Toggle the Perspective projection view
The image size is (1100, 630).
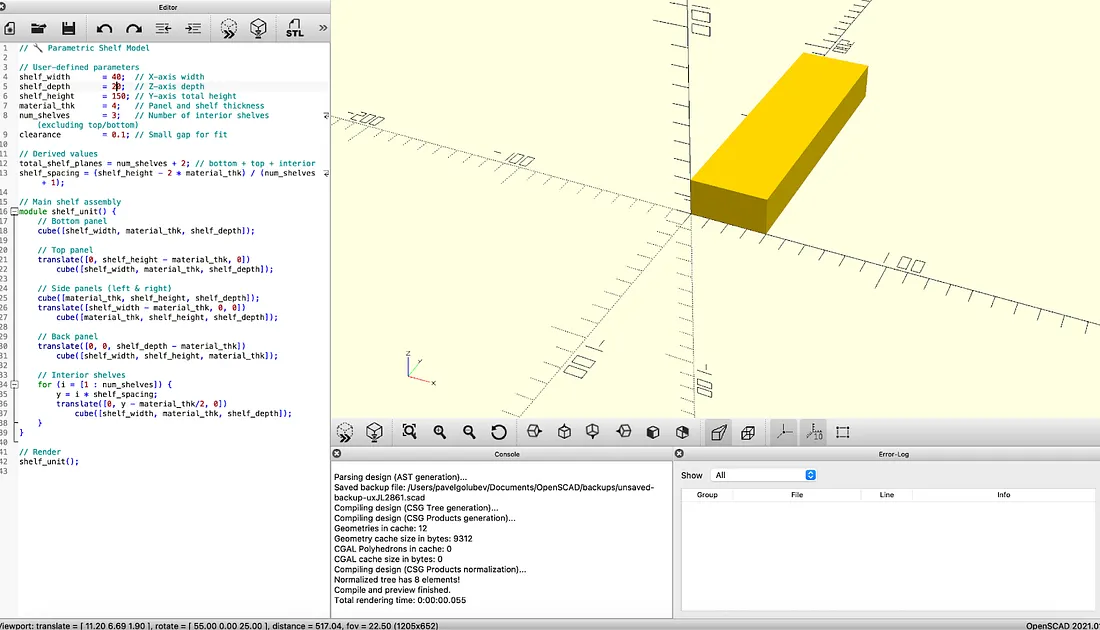[x=718, y=432]
